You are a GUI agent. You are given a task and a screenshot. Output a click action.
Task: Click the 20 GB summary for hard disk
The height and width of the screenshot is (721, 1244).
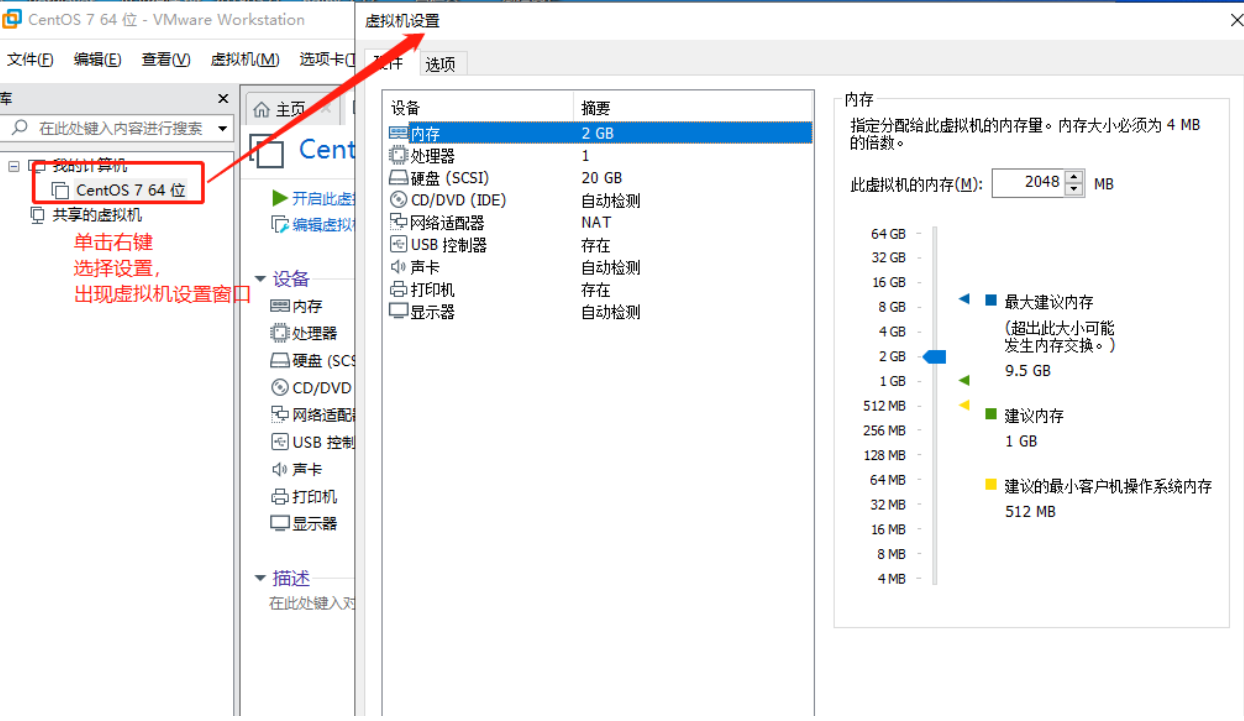click(601, 178)
